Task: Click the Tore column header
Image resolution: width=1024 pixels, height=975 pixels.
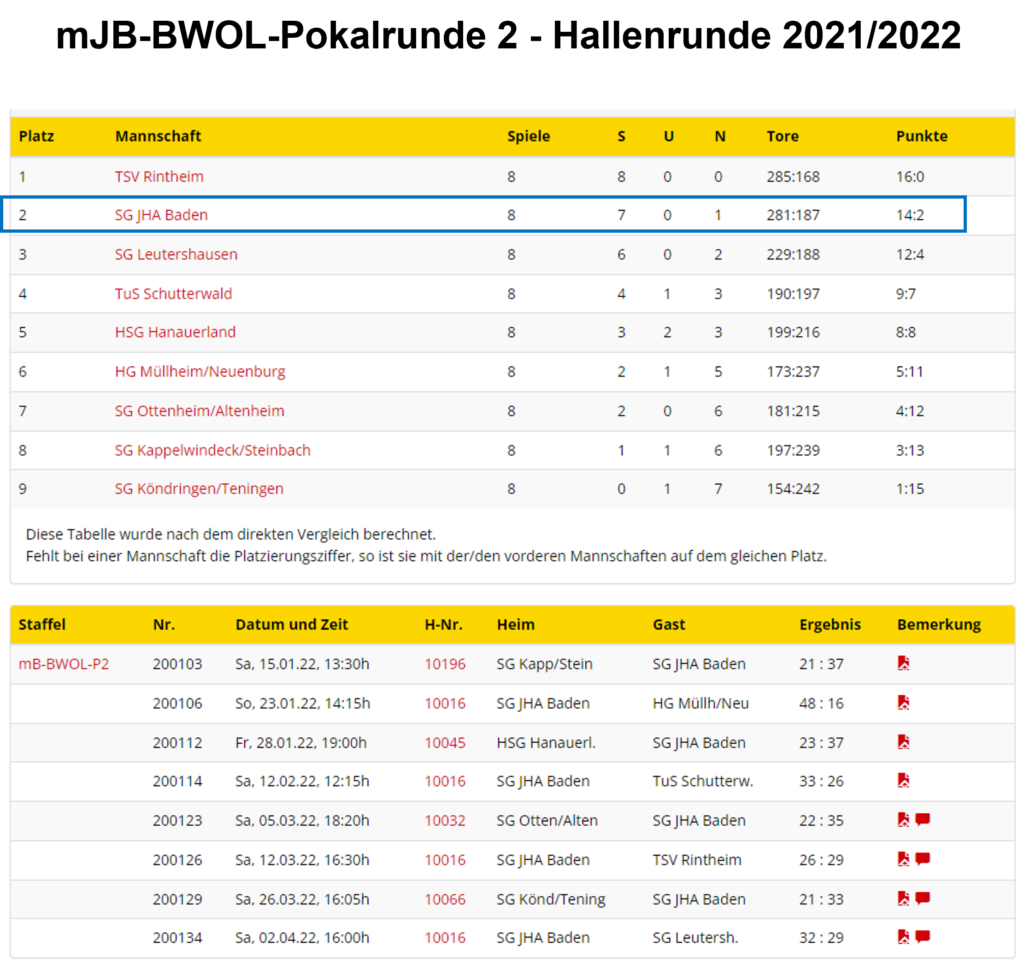Action: (782, 136)
